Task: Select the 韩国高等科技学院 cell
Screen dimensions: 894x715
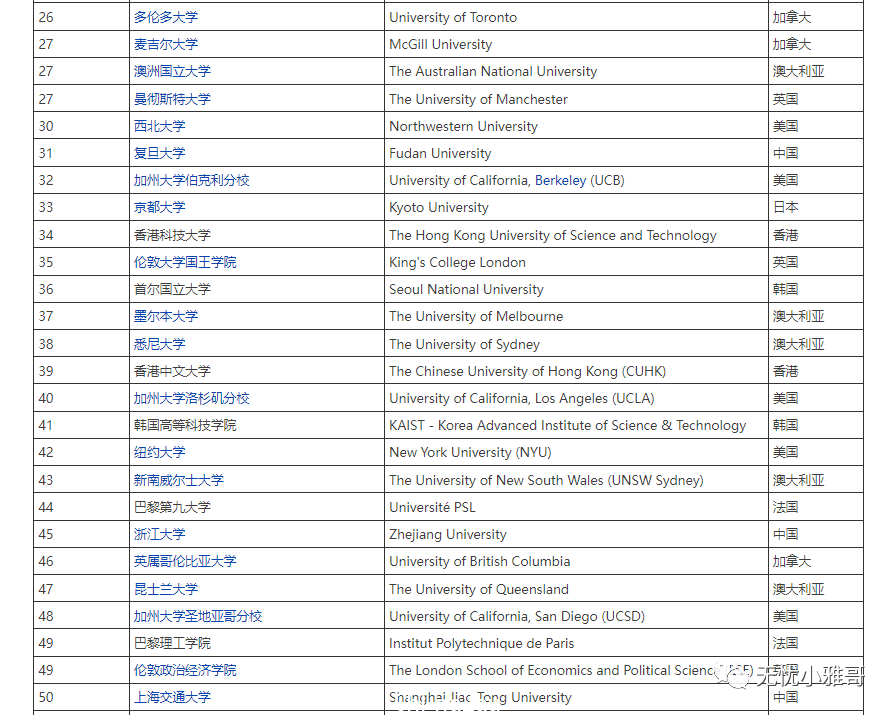Action: (x=257, y=425)
